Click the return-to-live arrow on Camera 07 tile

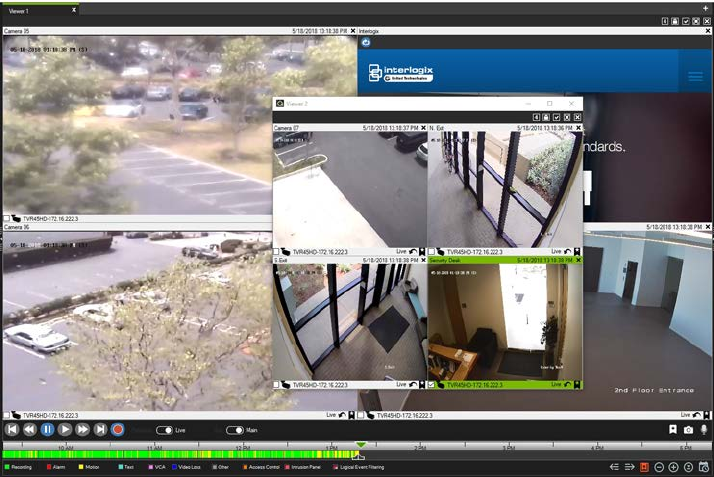[x=413, y=251]
